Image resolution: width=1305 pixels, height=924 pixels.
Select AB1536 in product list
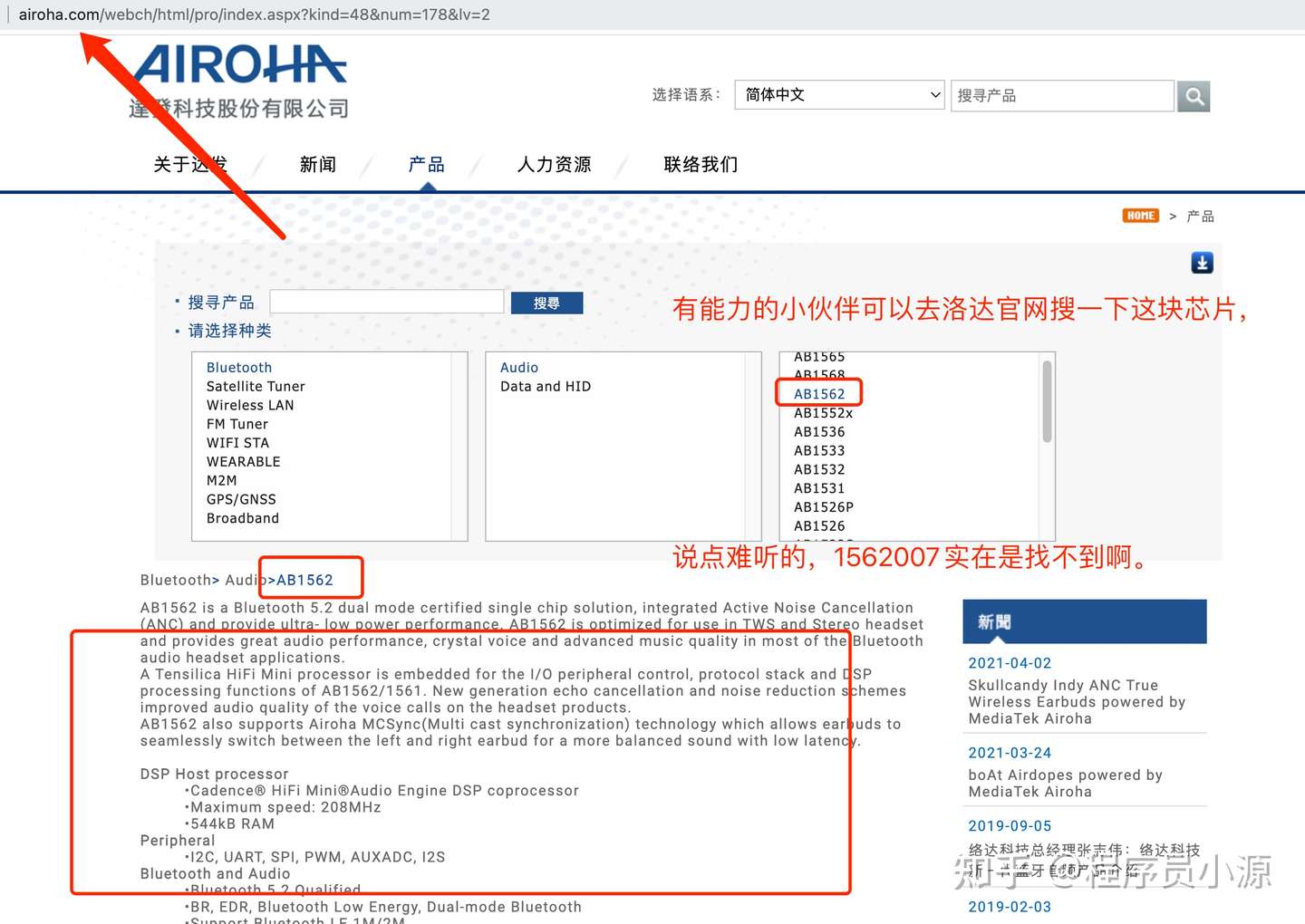click(x=819, y=432)
